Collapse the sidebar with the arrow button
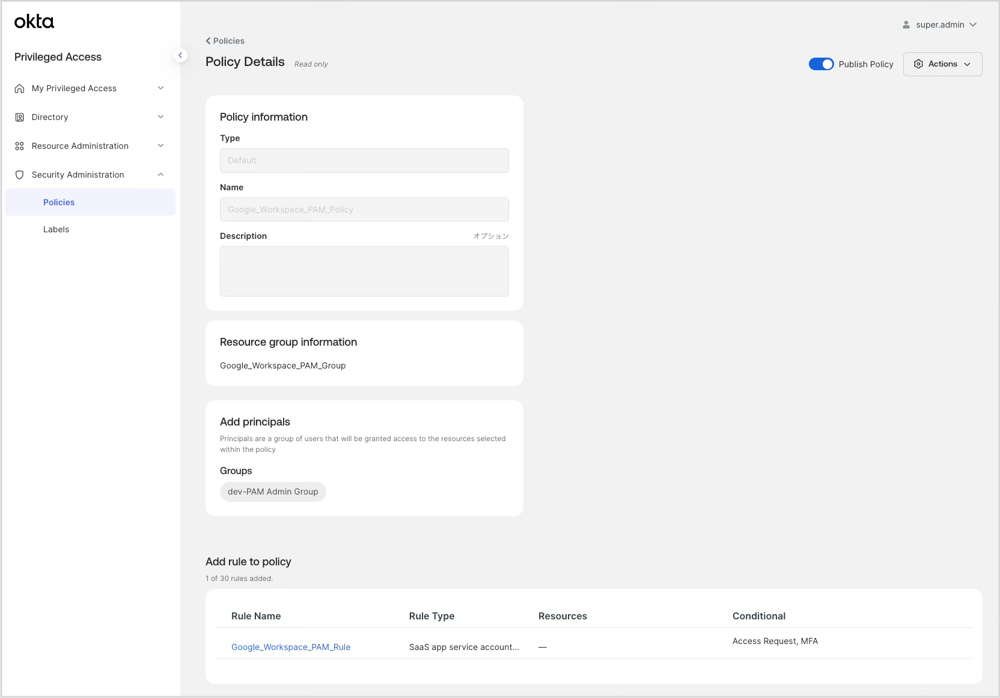Image resolution: width=1000 pixels, height=698 pixels. coord(180,56)
